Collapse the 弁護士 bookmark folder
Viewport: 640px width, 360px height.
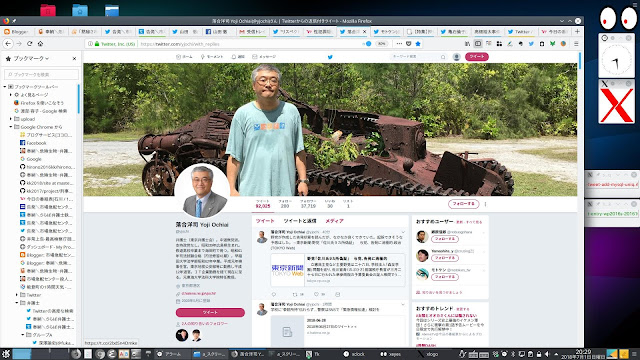(17, 303)
